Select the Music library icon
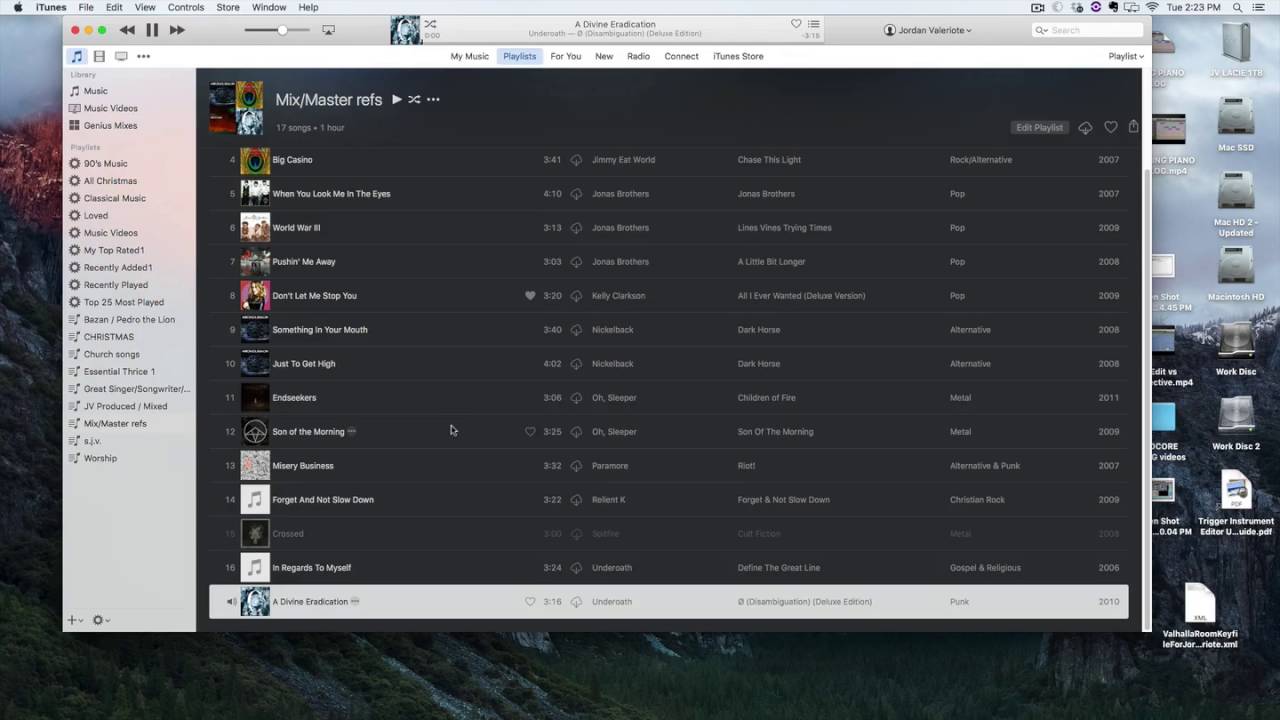The image size is (1280, 720). point(77,56)
